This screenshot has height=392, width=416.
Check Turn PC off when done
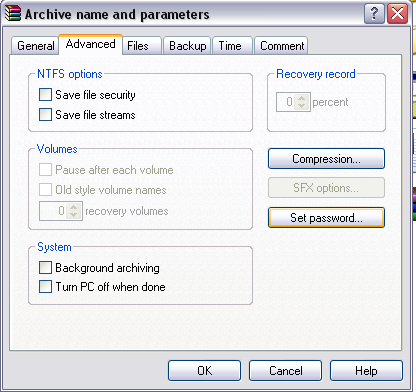coord(45,287)
